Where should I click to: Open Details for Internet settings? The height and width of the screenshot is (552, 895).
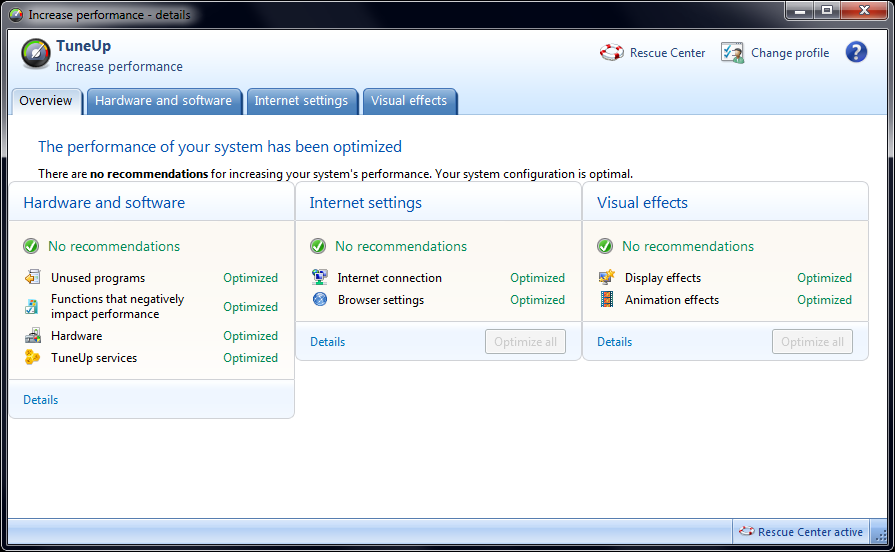[328, 342]
